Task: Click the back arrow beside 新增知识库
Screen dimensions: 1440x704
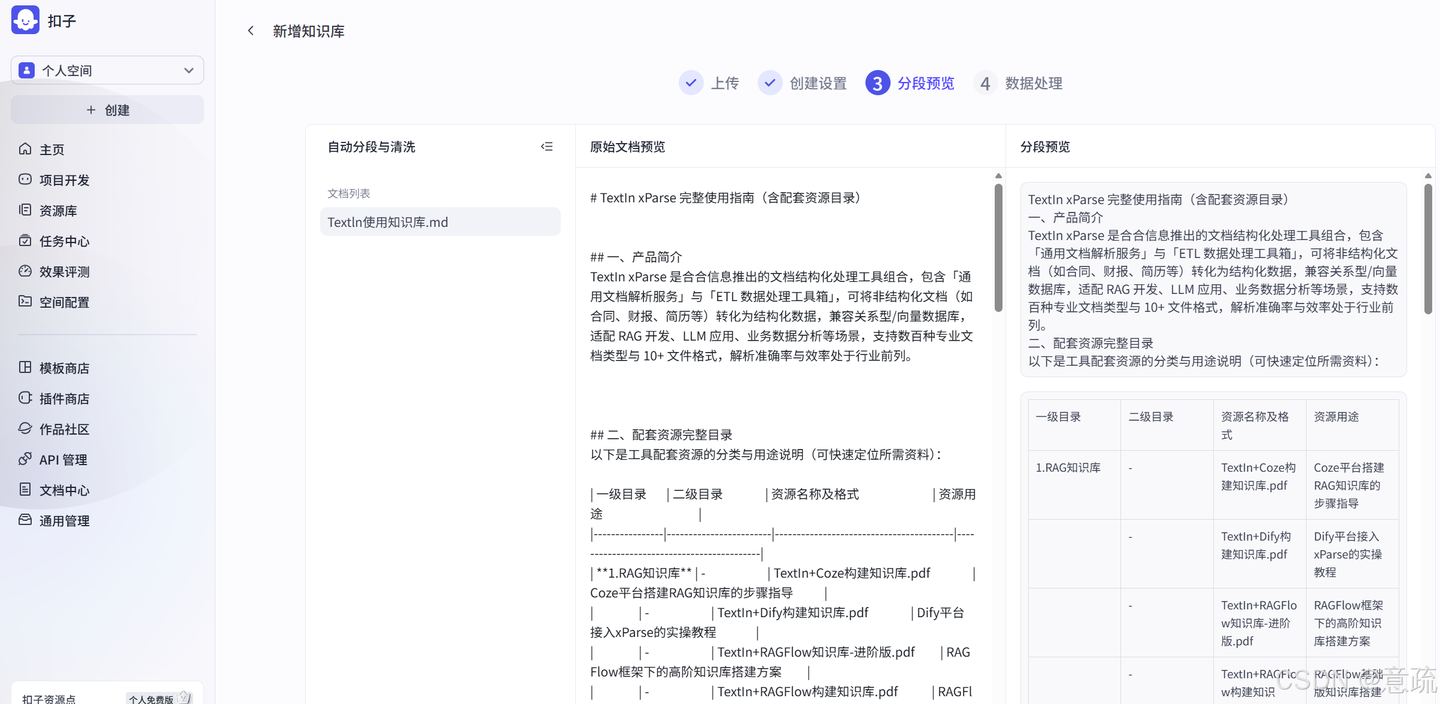Action: [x=251, y=31]
